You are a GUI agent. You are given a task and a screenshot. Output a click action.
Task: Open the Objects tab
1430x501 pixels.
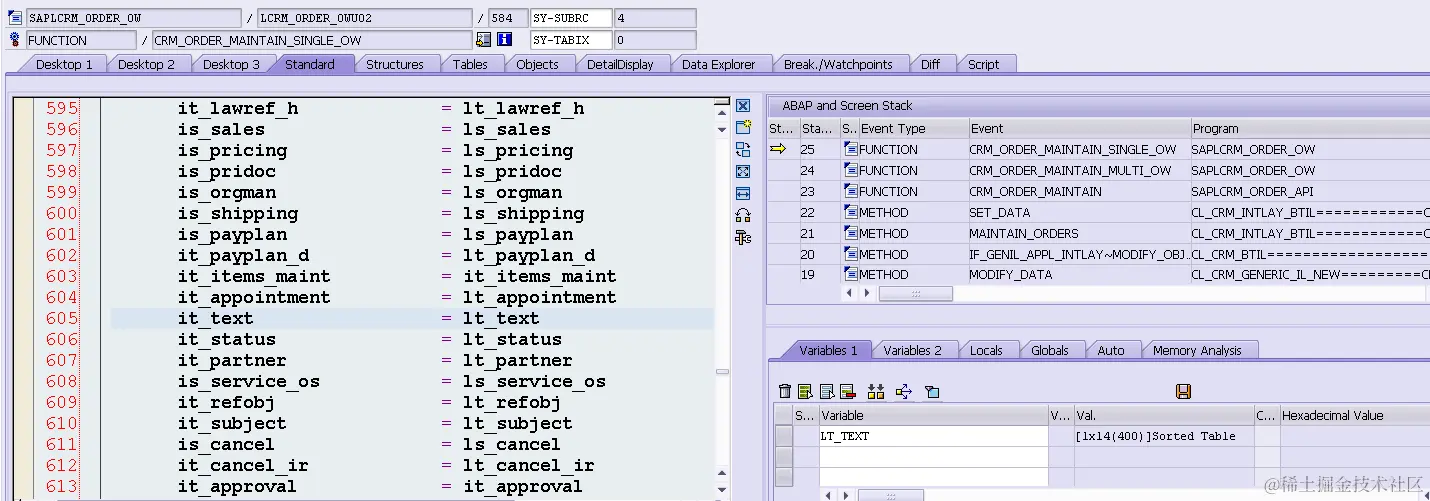tap(537, 64)
